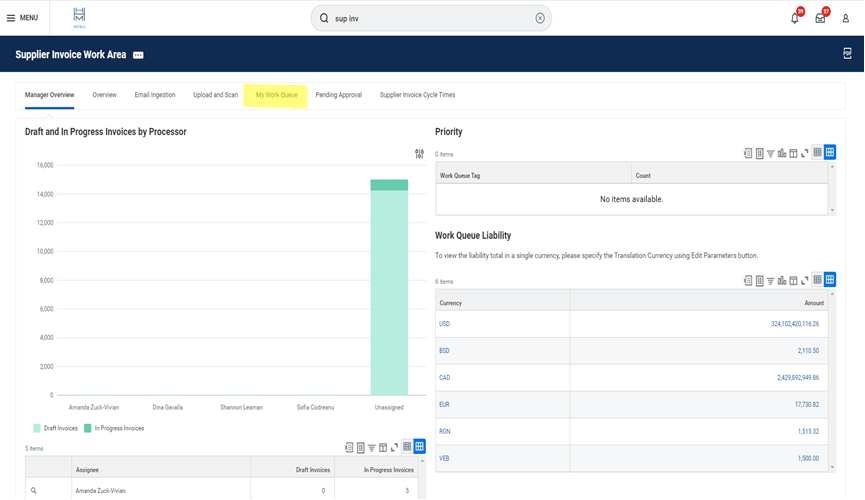Viewport: 865px width, 500px height.
Task: Open the RON currency link
Action: [445, 432]
